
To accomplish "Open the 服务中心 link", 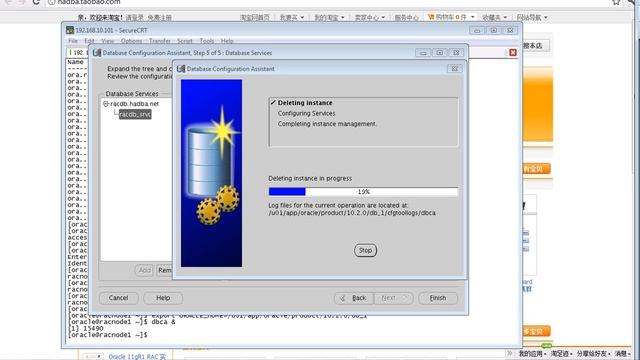I will pos(407,17).
